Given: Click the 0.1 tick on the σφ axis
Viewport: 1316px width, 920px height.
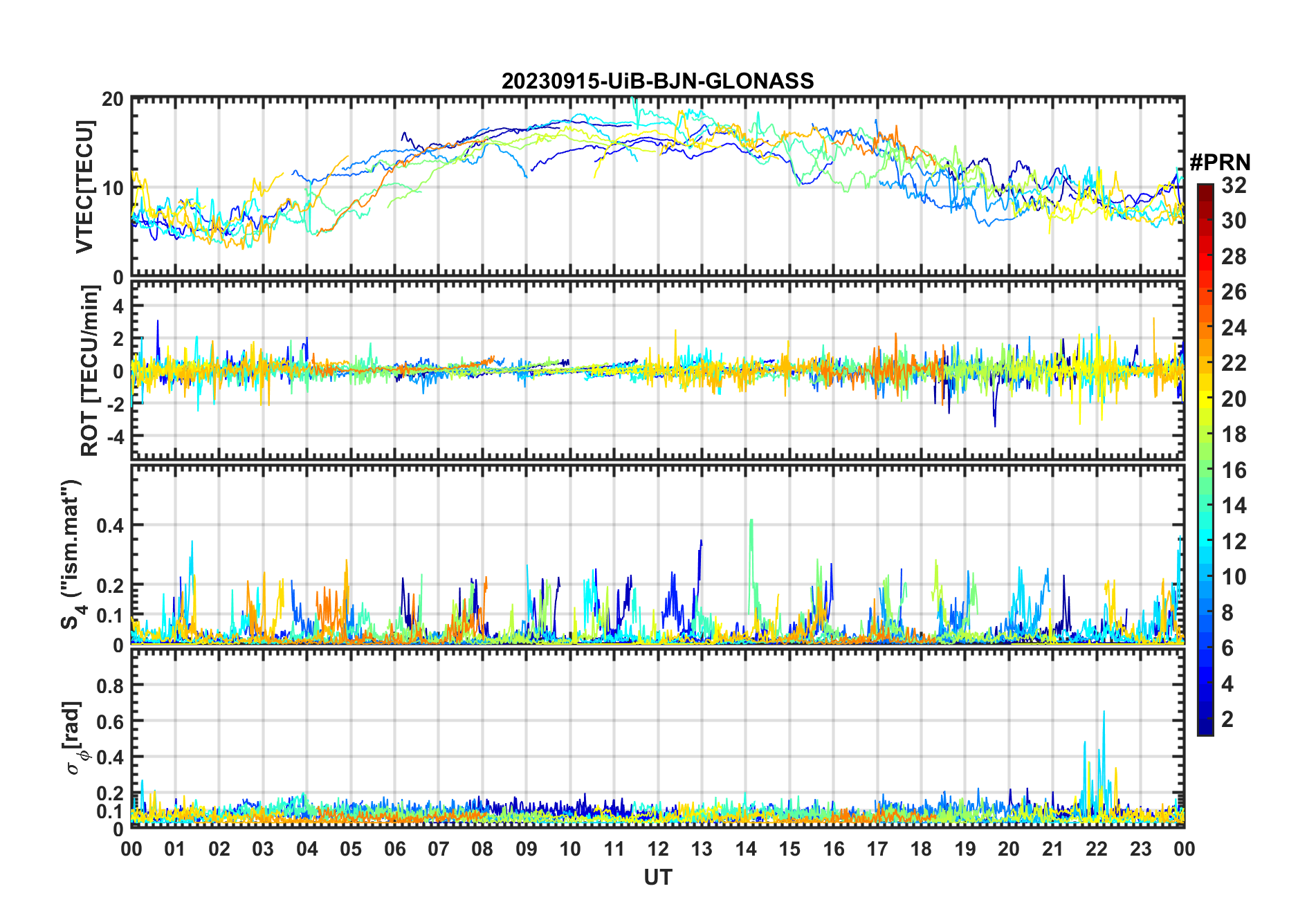Looking at the screenshot, I should pos(110,811).
